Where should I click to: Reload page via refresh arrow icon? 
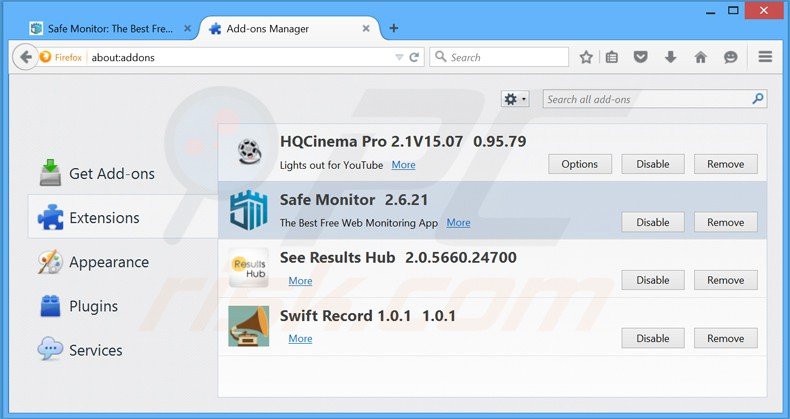[x=414, y=57]
